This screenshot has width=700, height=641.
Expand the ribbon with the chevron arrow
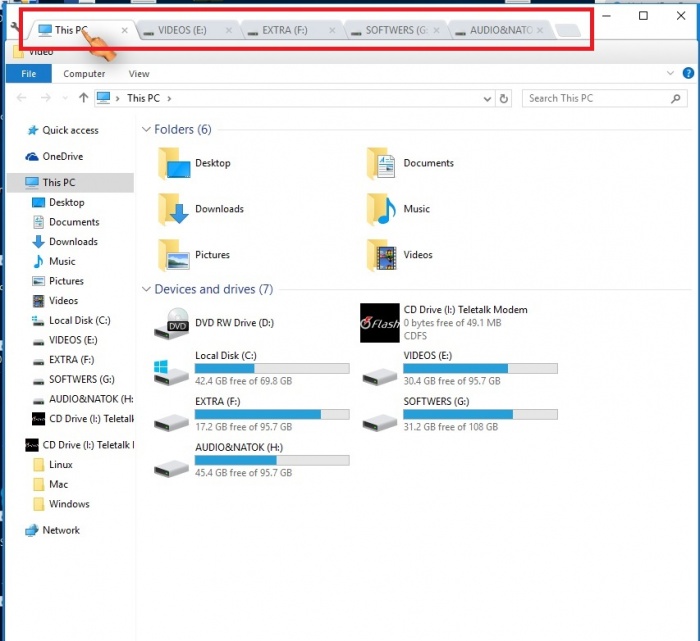pyautogui.click(x=670, y=73)
